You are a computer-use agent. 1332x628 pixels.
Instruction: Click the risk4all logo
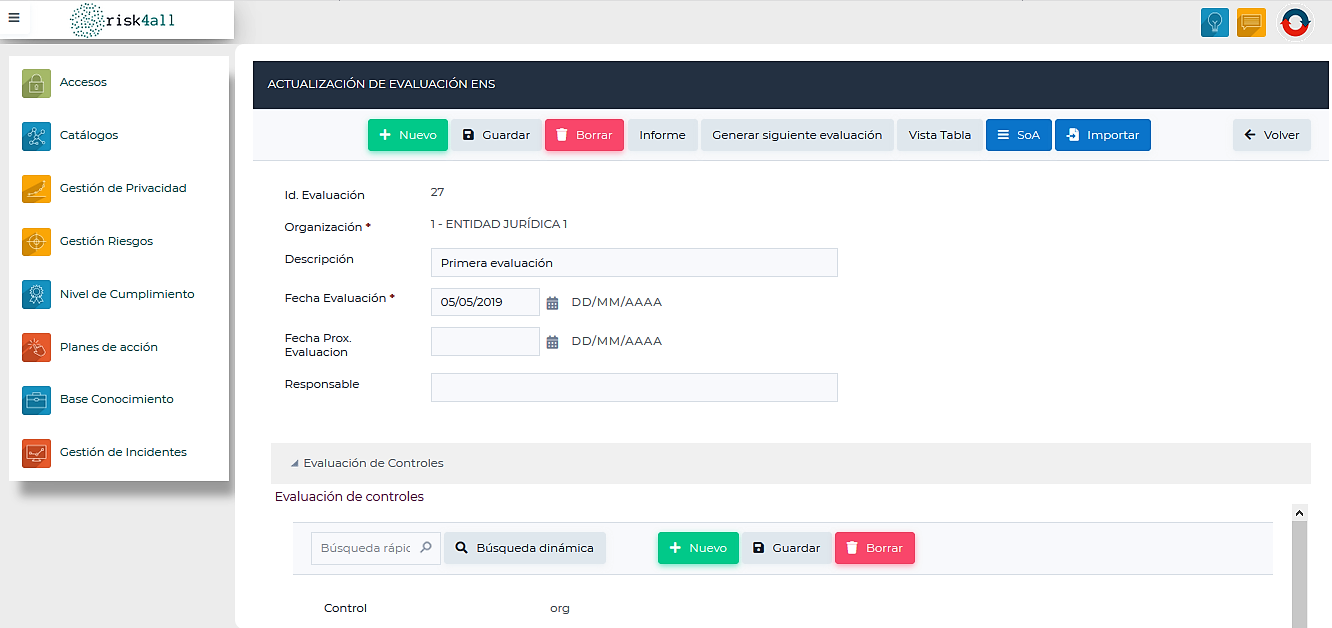coord(123,20)
